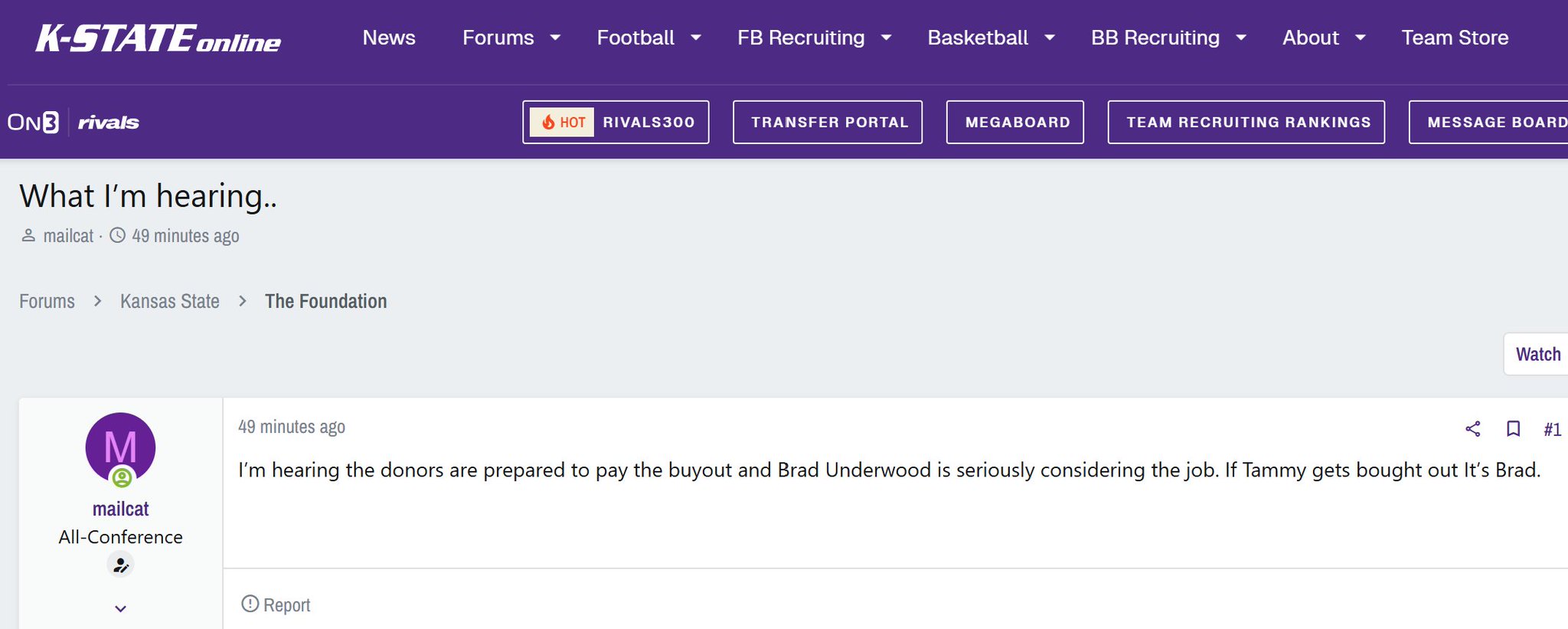Open the On3 Rivals logo link
The height and width of the screenshot is (629, 1568).
(x=73, y=123)
